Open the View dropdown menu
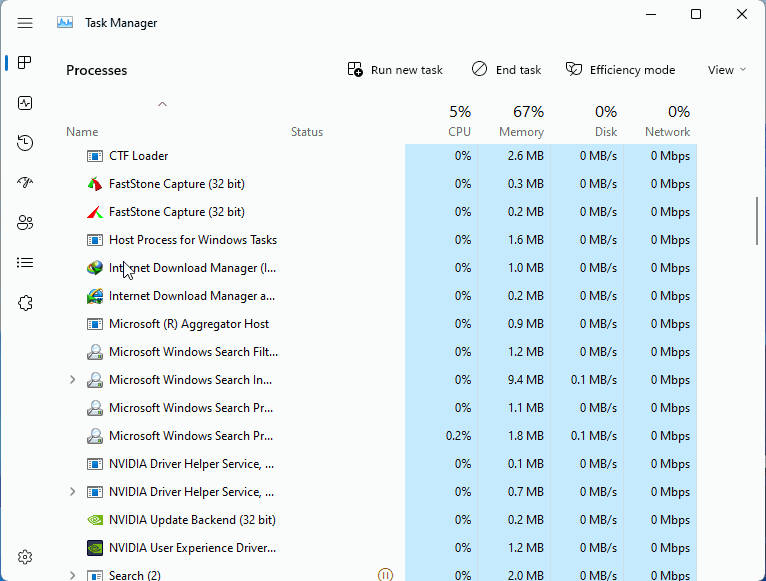 click(x=726, y=70)
